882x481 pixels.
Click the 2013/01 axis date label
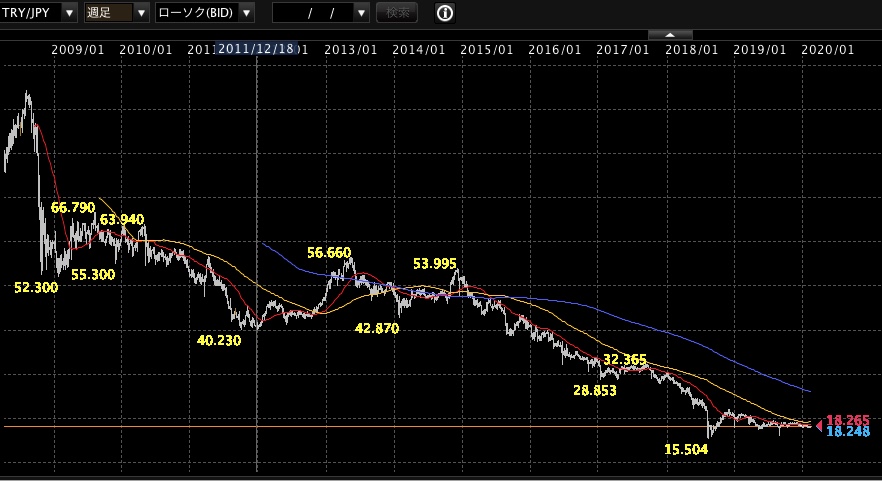[350, 50]
